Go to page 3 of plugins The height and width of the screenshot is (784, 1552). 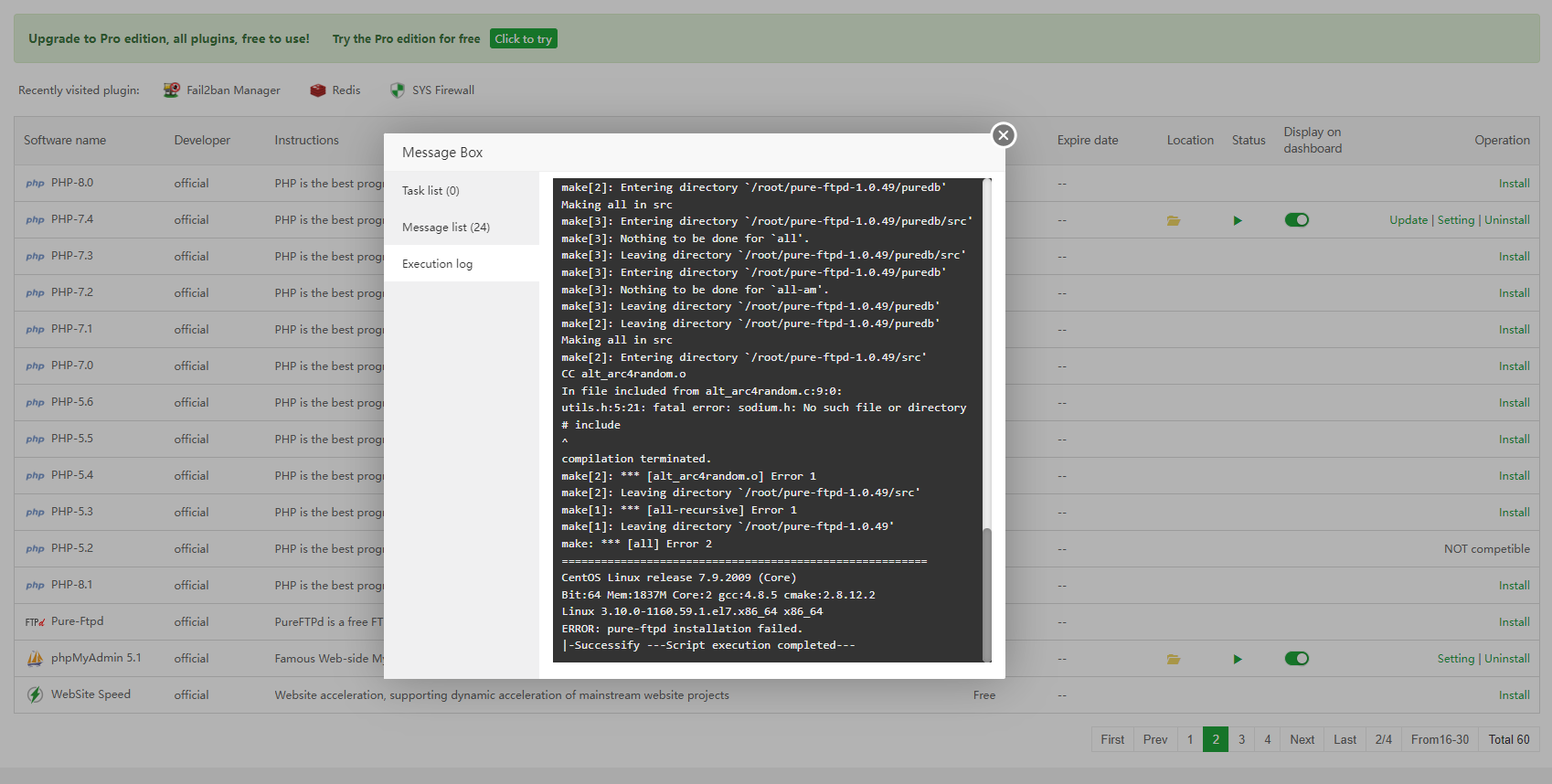coord(1241,739)
